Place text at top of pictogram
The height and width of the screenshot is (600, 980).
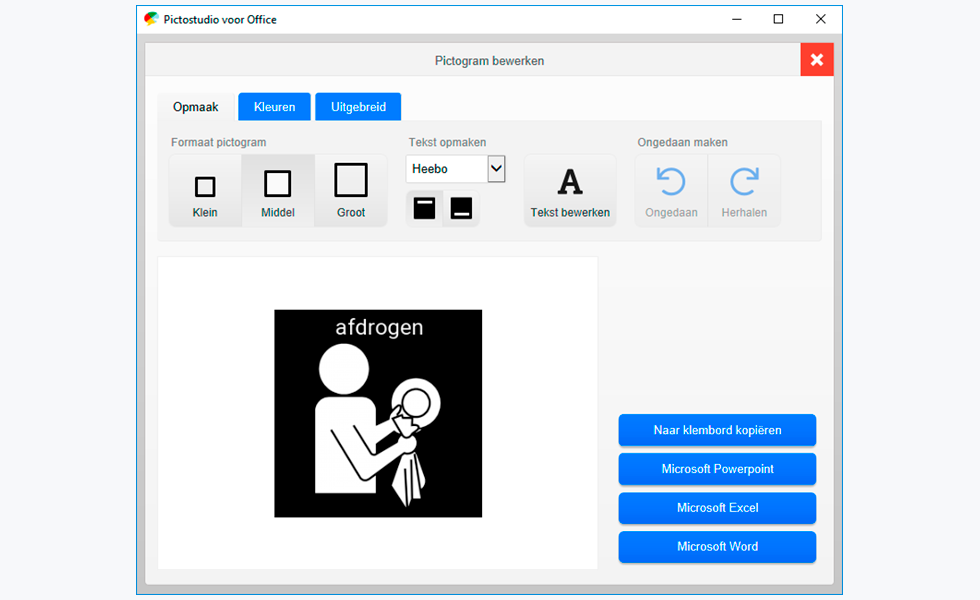click(x=424, y=208)
